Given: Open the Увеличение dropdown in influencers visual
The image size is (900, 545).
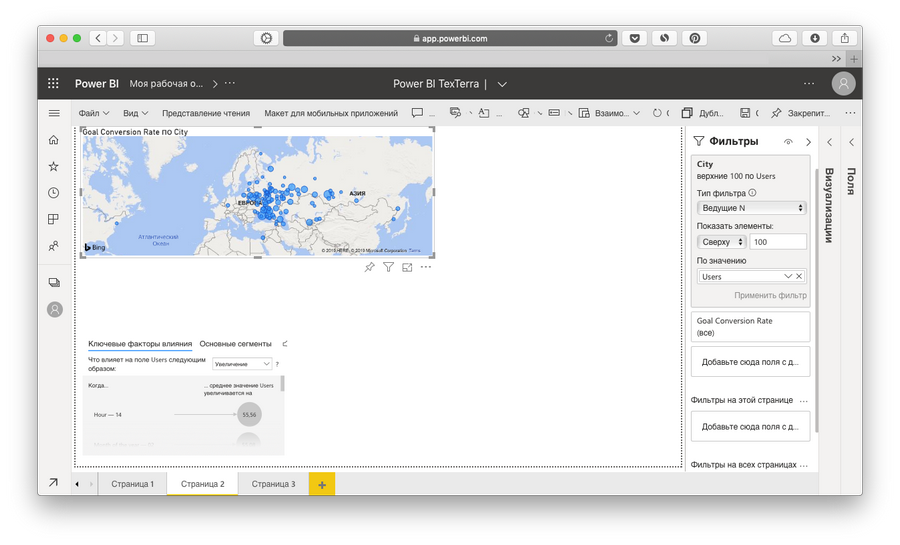Looking at the screenshot, I should pyautogui.click(x=242, y=364).
